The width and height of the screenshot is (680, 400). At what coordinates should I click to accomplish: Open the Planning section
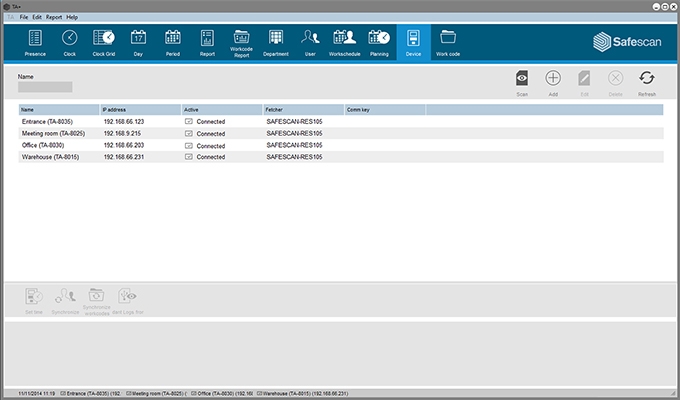(378, 42)
